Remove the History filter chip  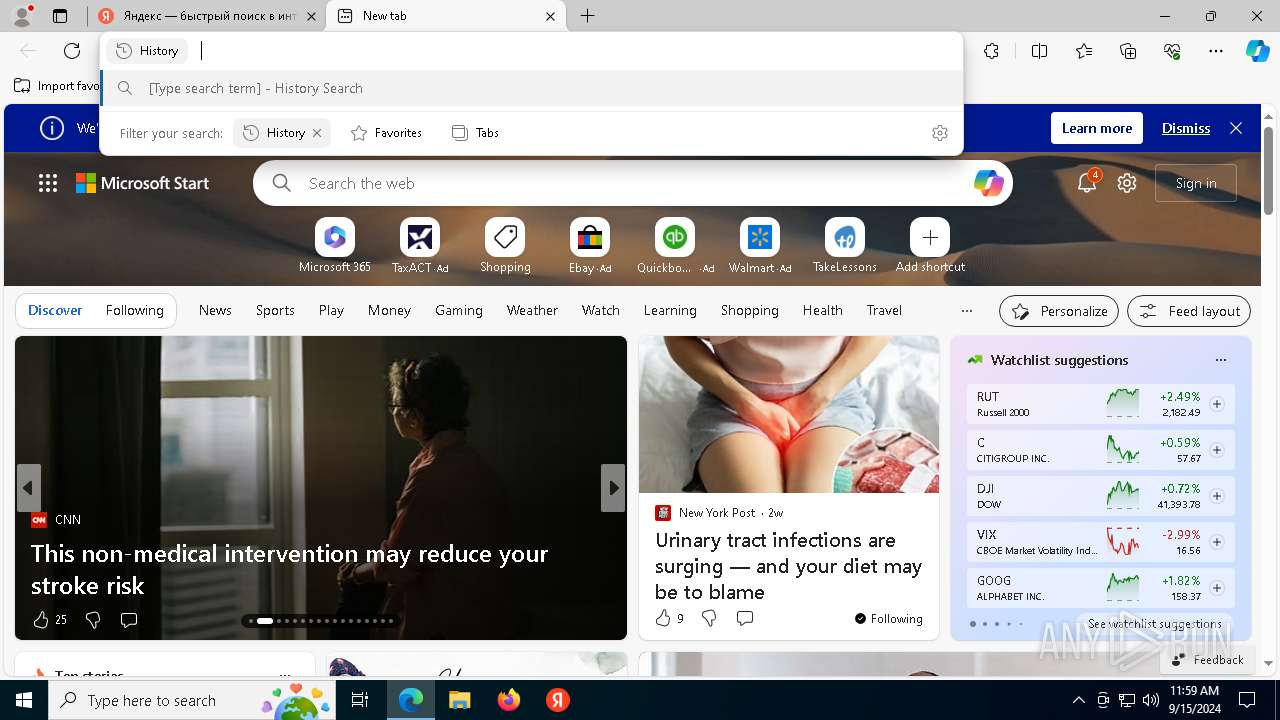[317, 133]
